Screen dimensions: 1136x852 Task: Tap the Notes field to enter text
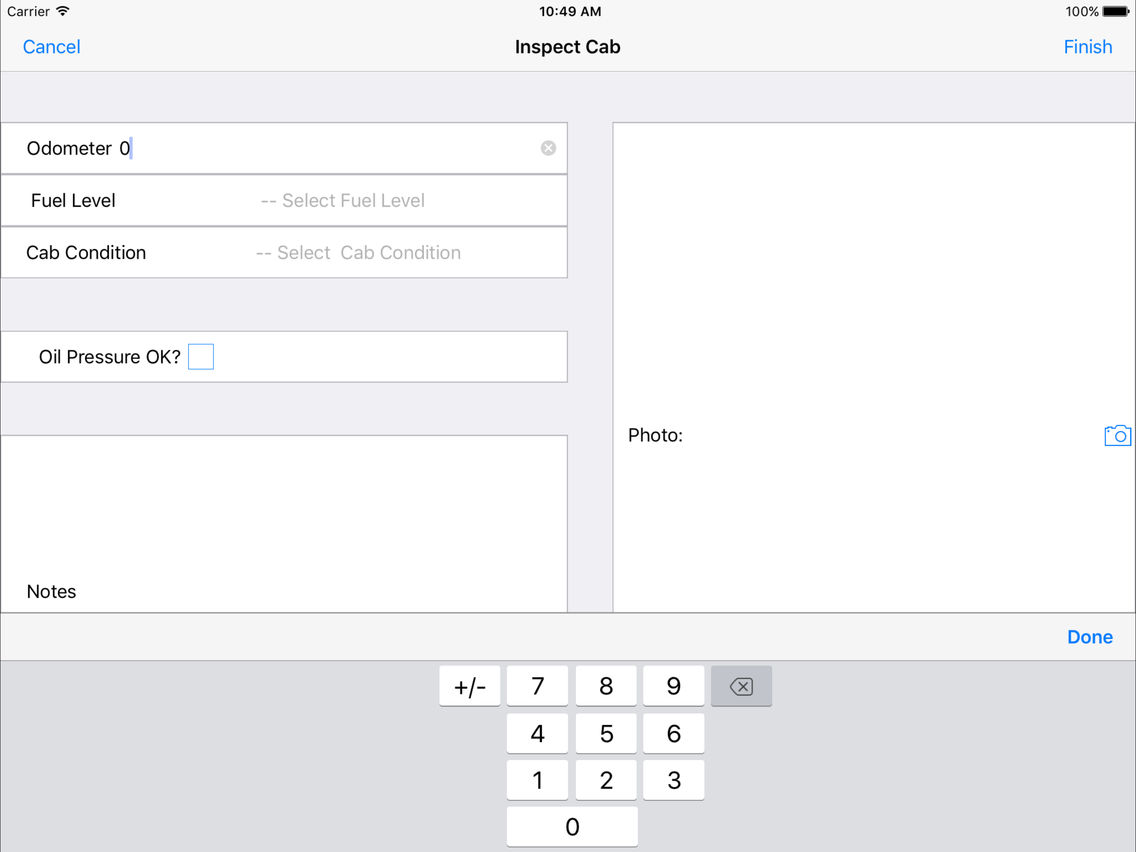[x=285, y=522]
